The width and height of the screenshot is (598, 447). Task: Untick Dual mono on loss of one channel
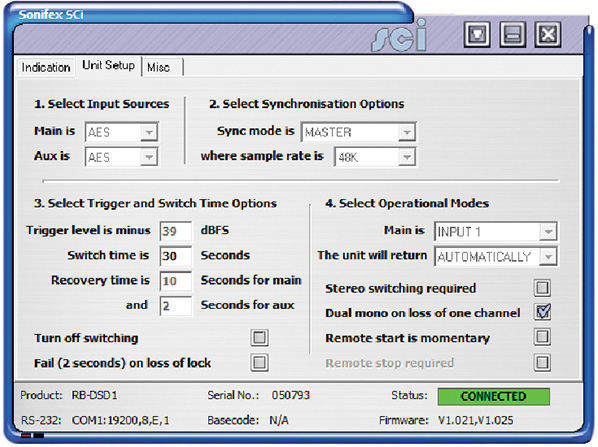point(542,312)
